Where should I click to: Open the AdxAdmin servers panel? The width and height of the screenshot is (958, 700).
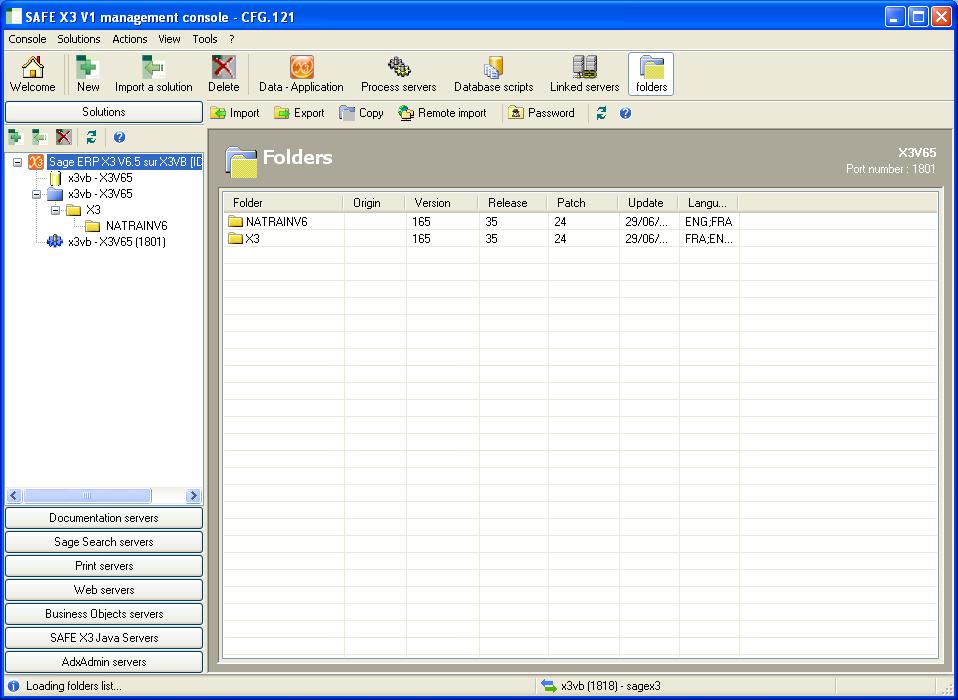coord(104,662)
